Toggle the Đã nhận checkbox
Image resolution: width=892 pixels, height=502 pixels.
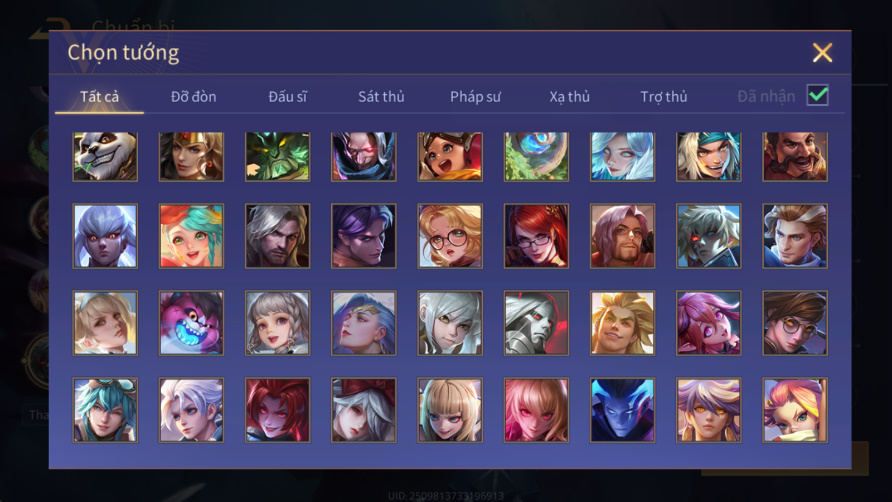pos(817,95)
